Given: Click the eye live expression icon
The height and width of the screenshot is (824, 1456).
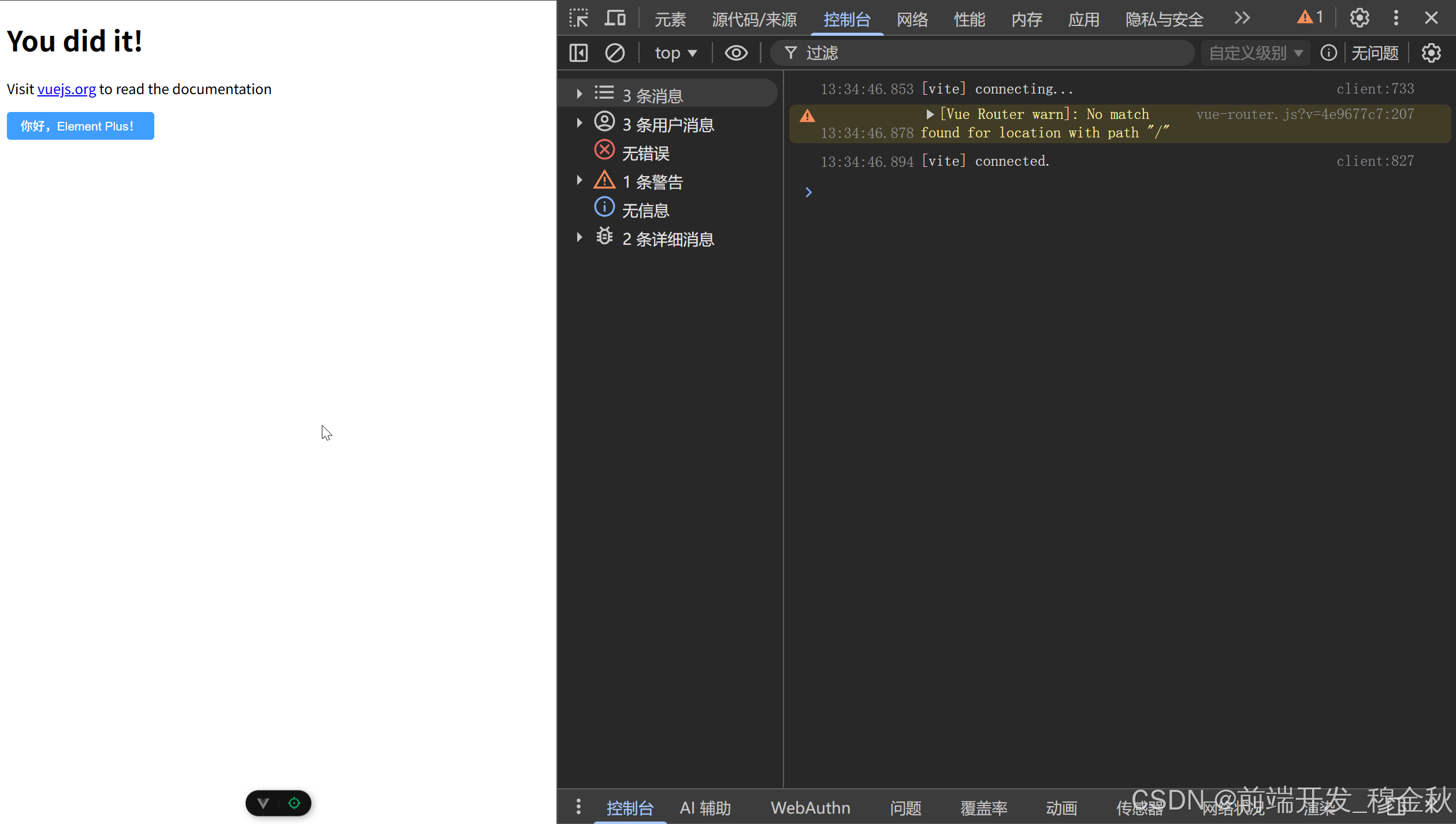Looking at the screenshot, I should [736, 53].
